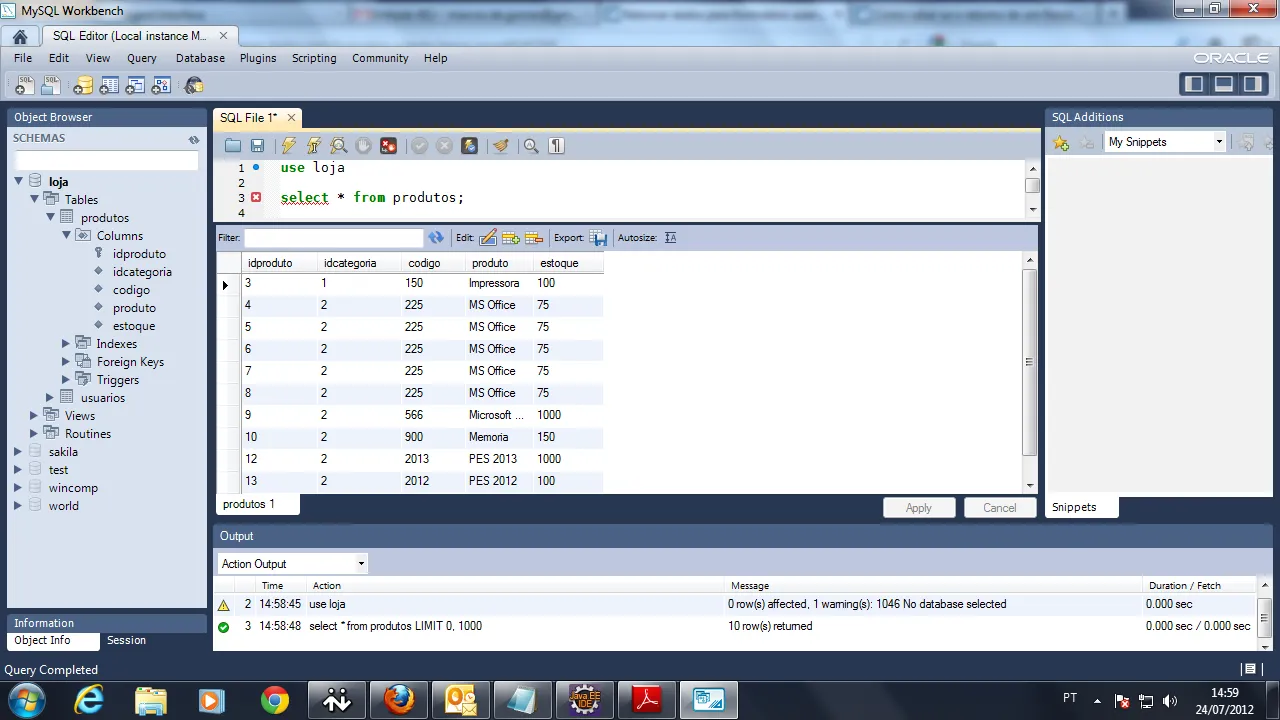
Task: Toggle auto-commit mode icon
Action: pyautogui.click(x=469, y=146)
